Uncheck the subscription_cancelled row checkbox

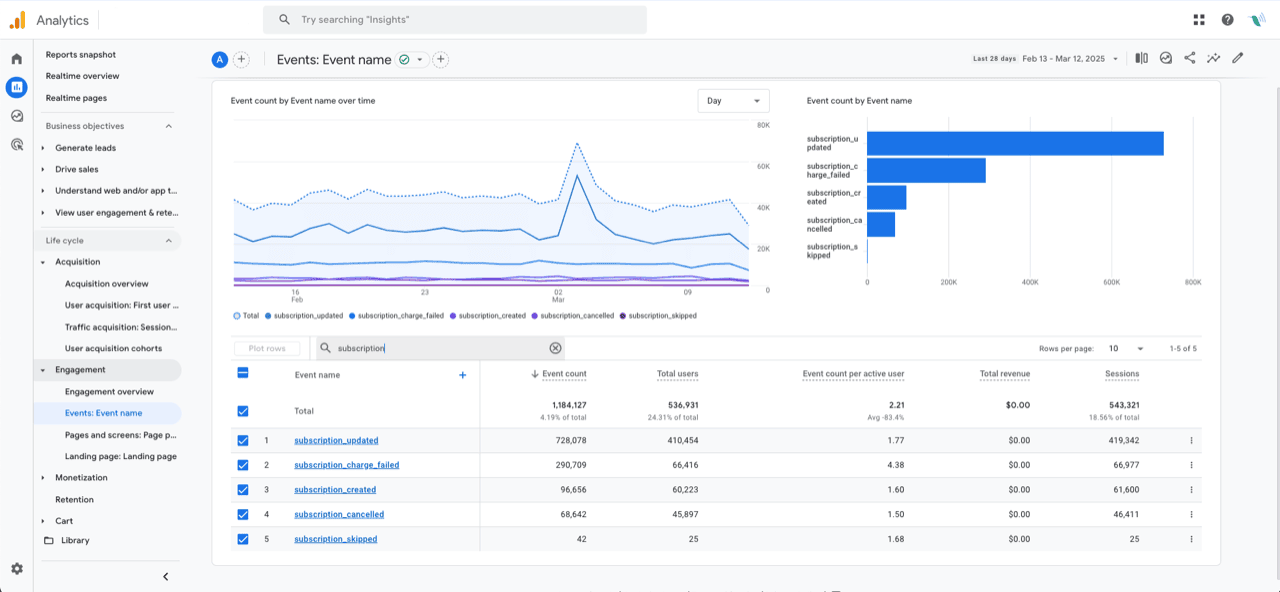[x=243, y=514]
